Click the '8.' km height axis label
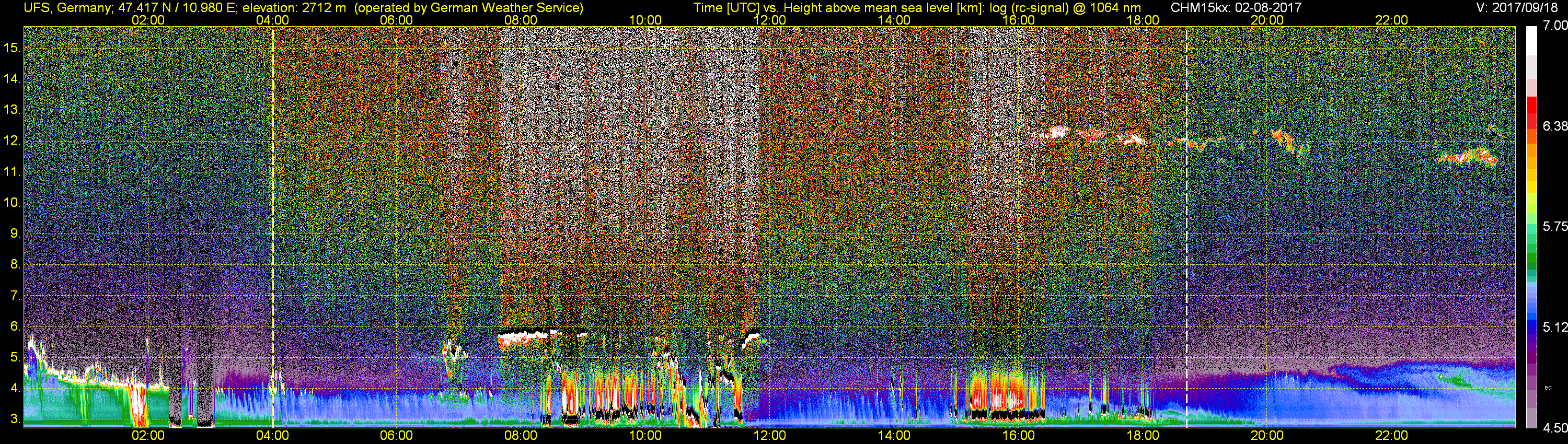The width and height of the screenshot is (1568, 444). coord(15,265)
